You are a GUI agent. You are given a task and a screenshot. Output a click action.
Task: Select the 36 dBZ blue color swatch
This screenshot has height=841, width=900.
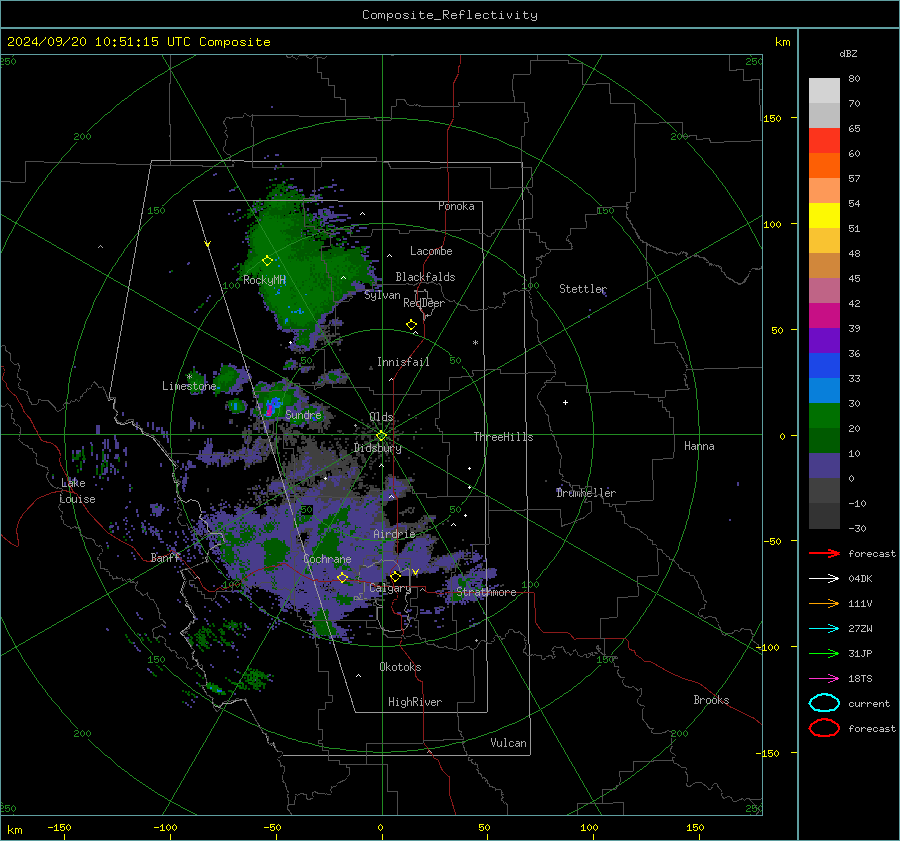[824, 365]
